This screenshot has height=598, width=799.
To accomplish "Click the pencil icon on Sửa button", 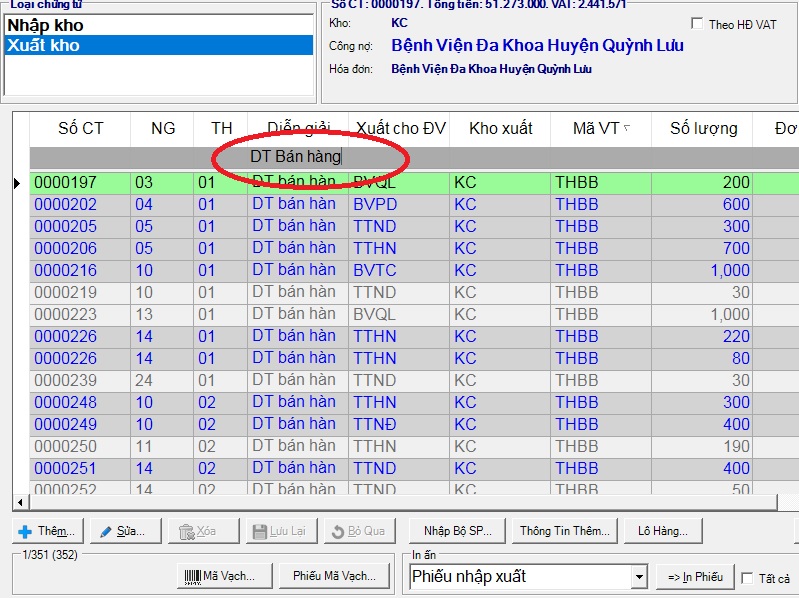I will click(x=106, y=532).
